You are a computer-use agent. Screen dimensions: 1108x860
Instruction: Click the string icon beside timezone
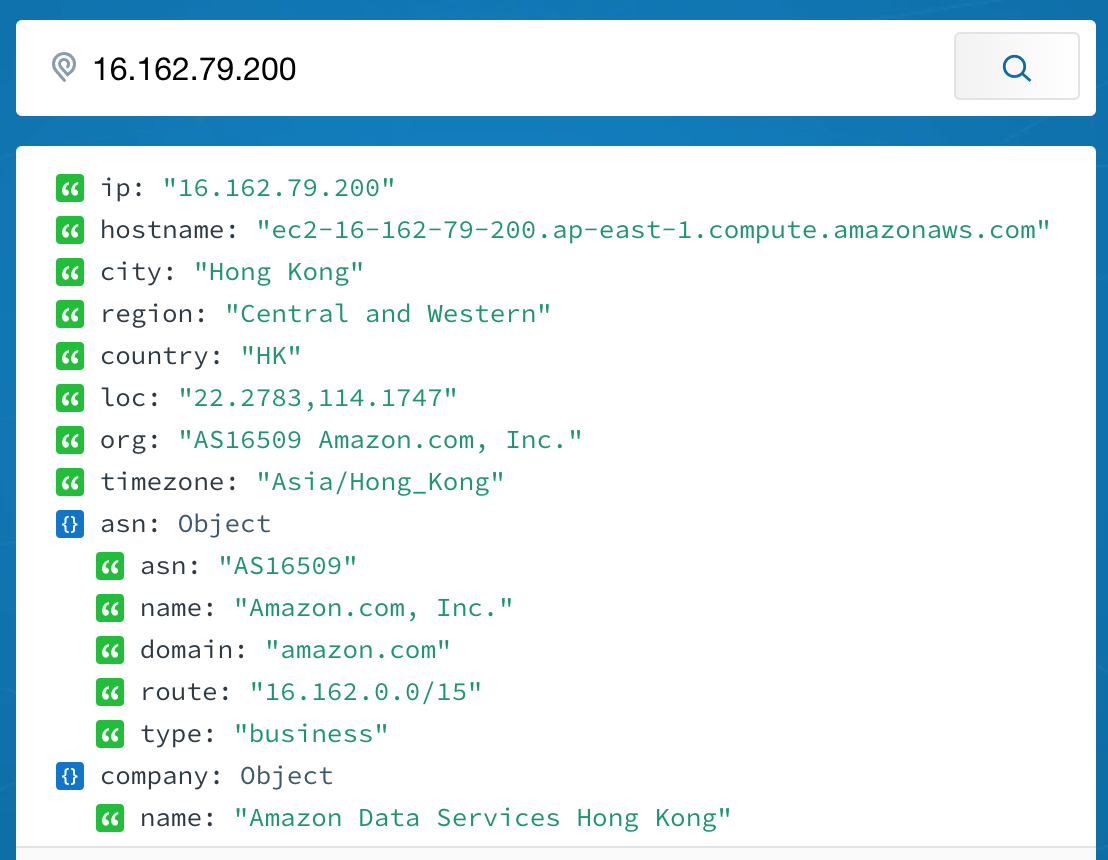[70, 483]
